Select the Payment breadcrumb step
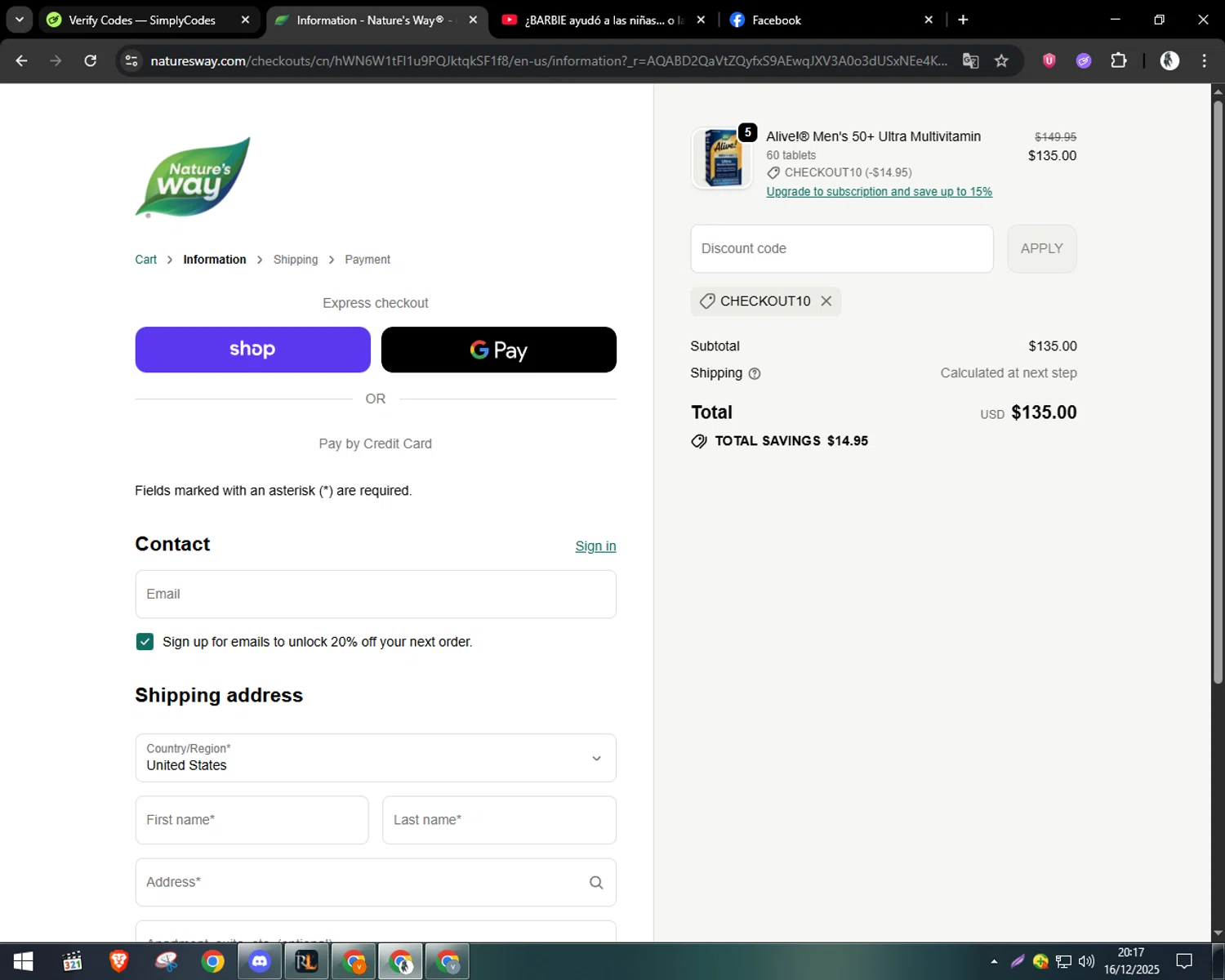Screen dimensions: 1225x980 pyautogui.click(x=367, y=260)
